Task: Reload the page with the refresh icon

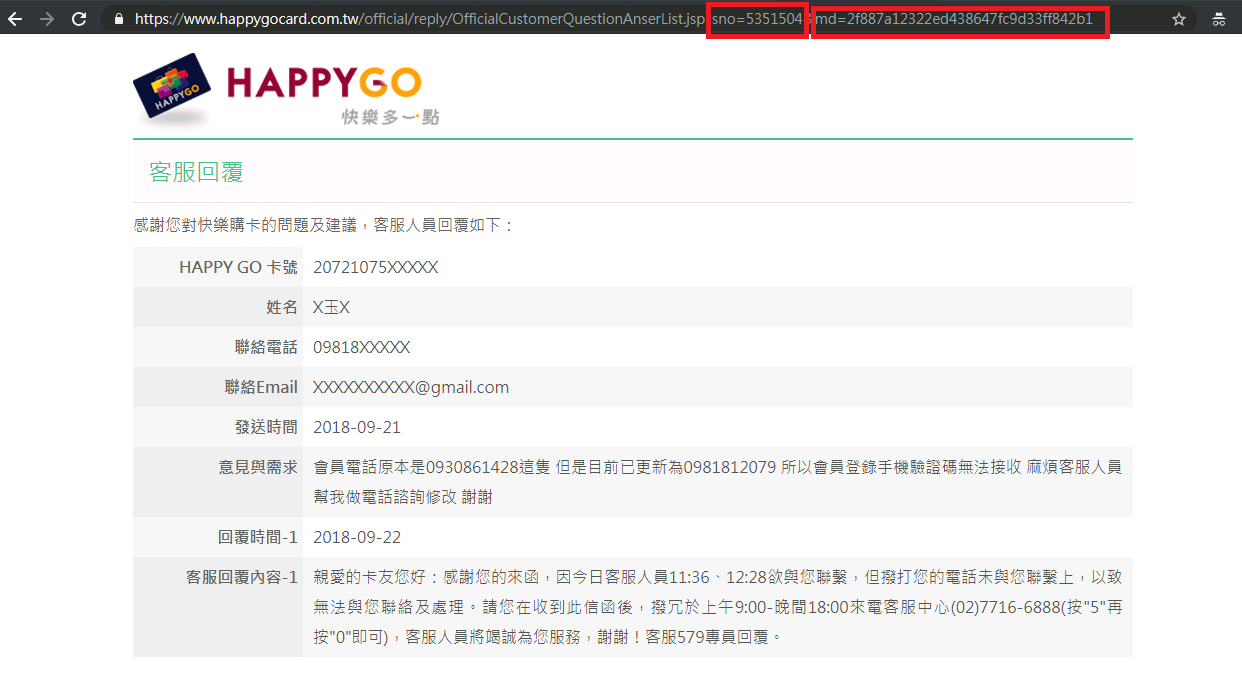Action: (79, 19)
